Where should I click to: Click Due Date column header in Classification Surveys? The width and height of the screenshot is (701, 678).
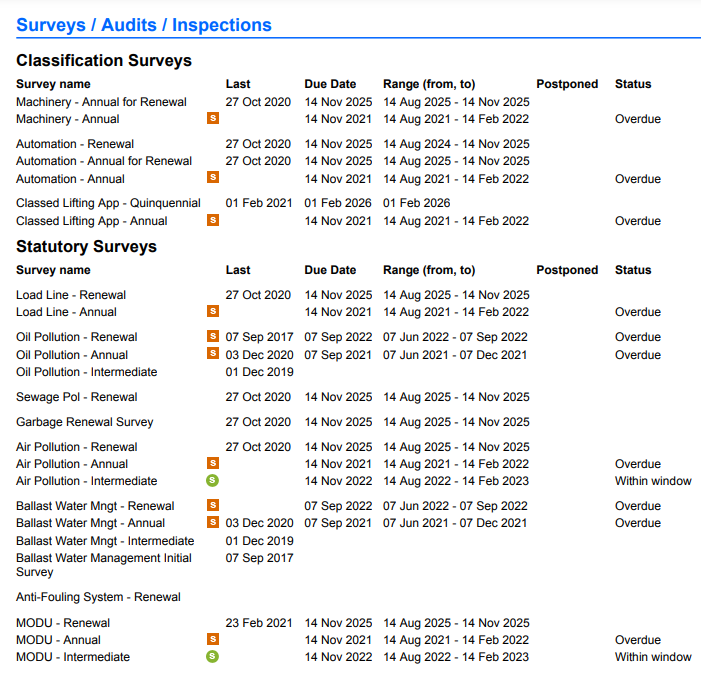click(330, 84)
